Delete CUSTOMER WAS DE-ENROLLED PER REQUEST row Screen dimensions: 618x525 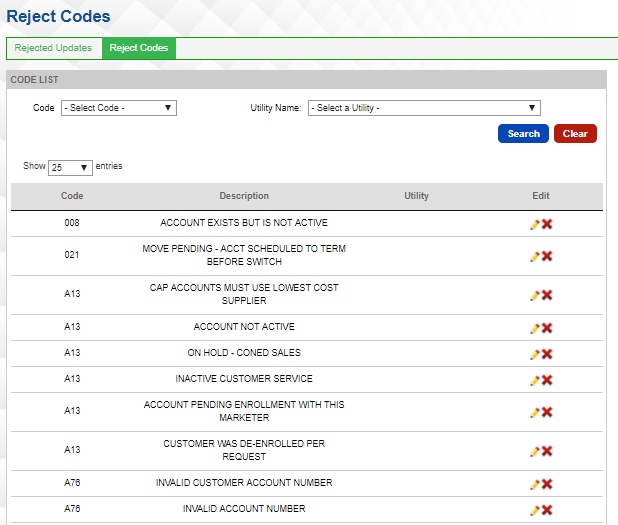click(x=547, y=451)
